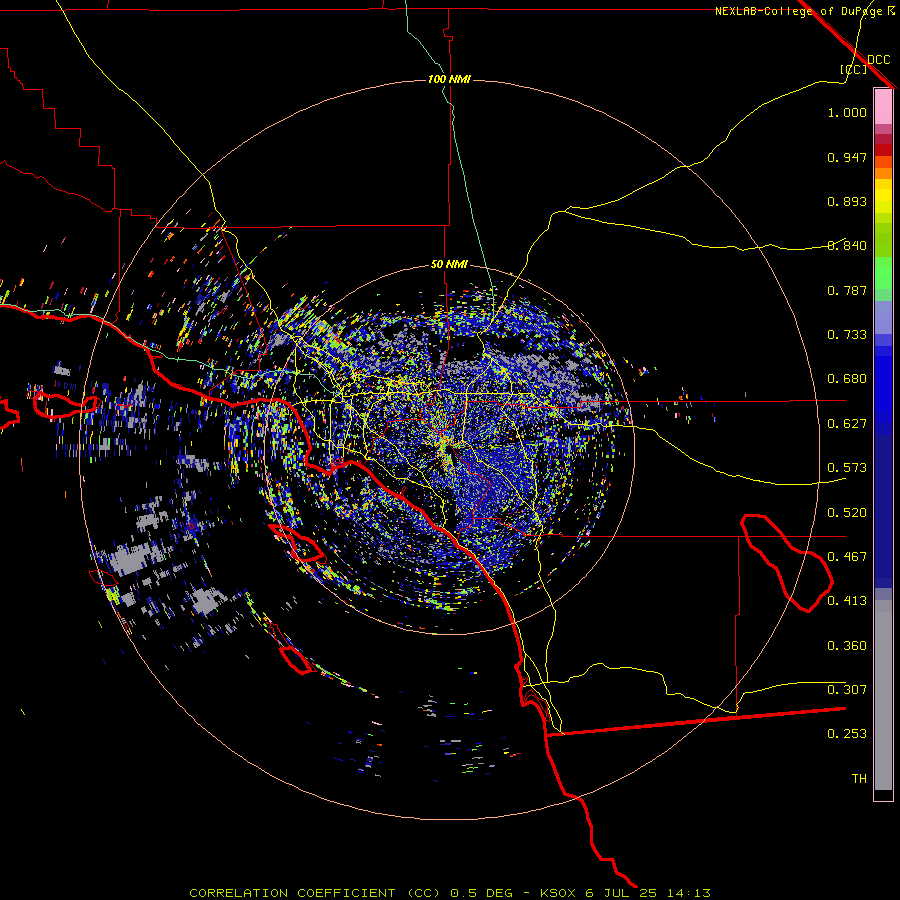Image resolution: width=900 pixels, height=900 pixels.
Task: Click the 0.307 color scale value
Action: 847,690
